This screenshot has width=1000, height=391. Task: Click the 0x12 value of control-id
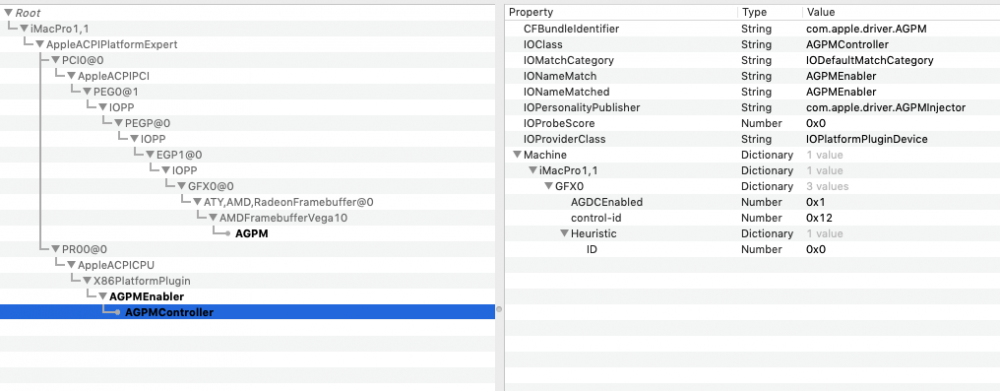(x=819, y=218)
